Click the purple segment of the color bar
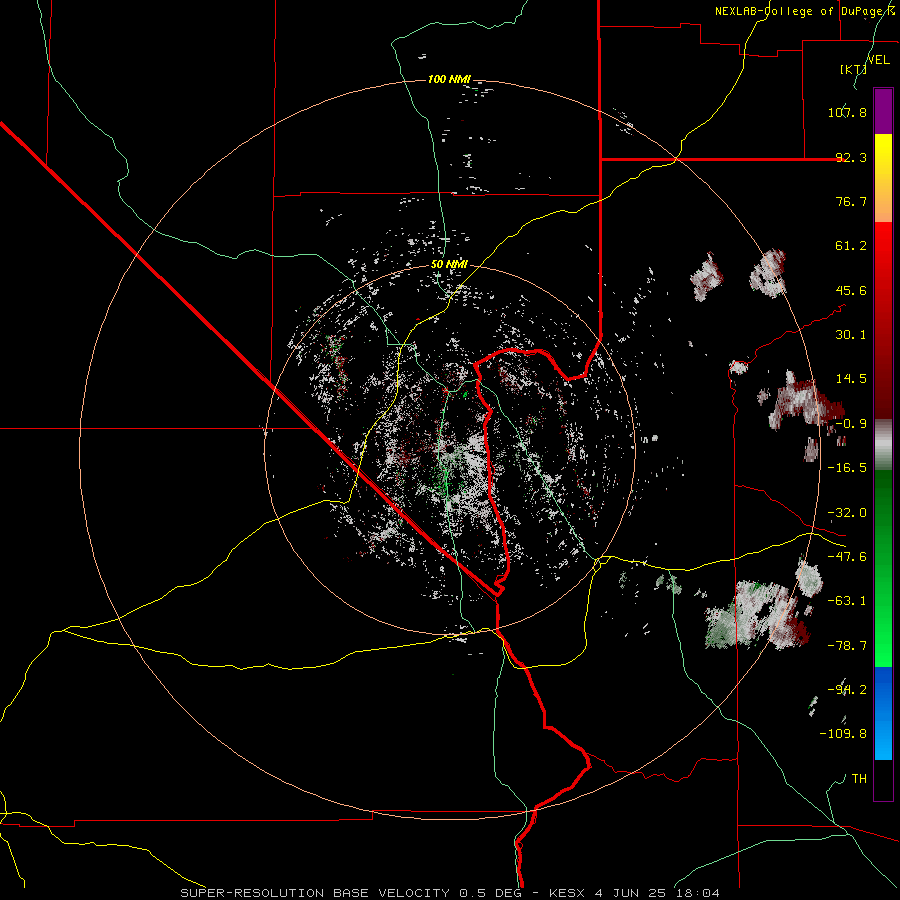The width and height of the screenshot is (900, 900). click(x=883, y=111)
